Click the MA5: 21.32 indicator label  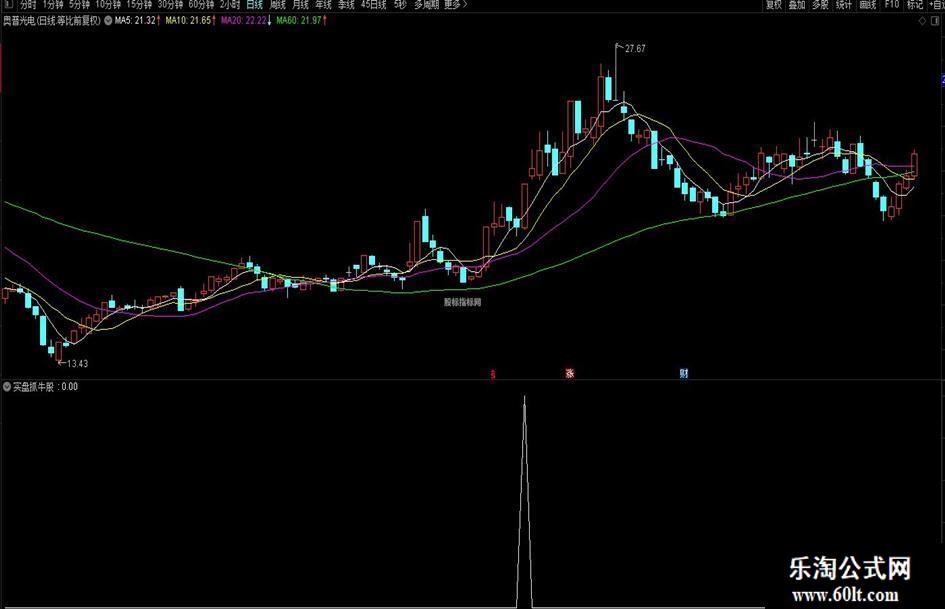click(x=137, y=21)
